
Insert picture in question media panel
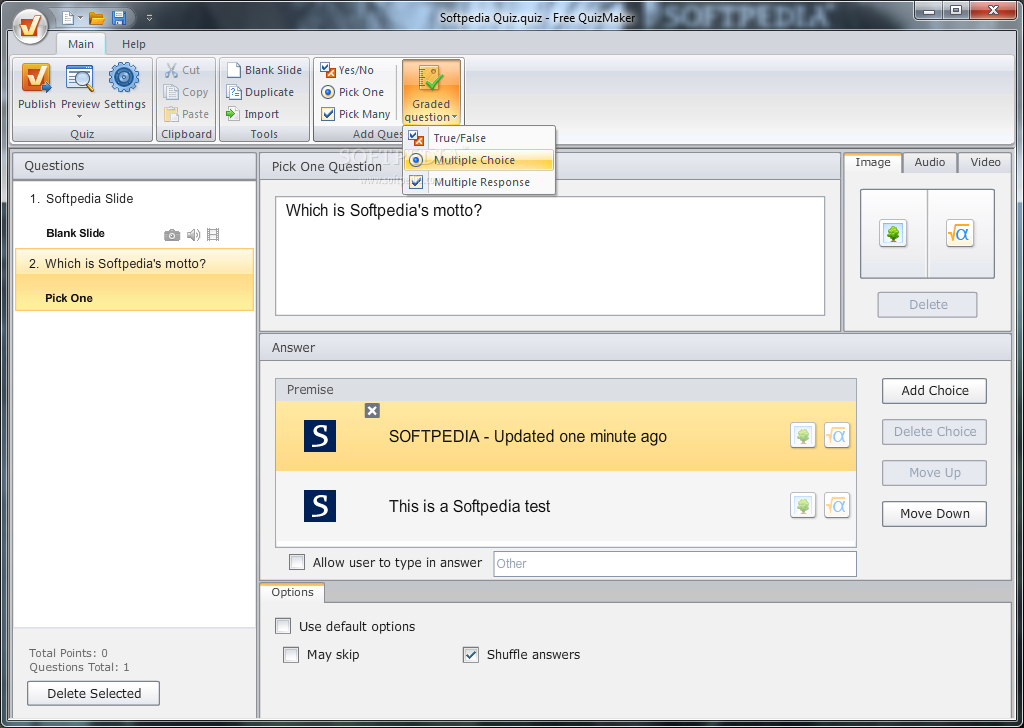click(x=893, y=233)
